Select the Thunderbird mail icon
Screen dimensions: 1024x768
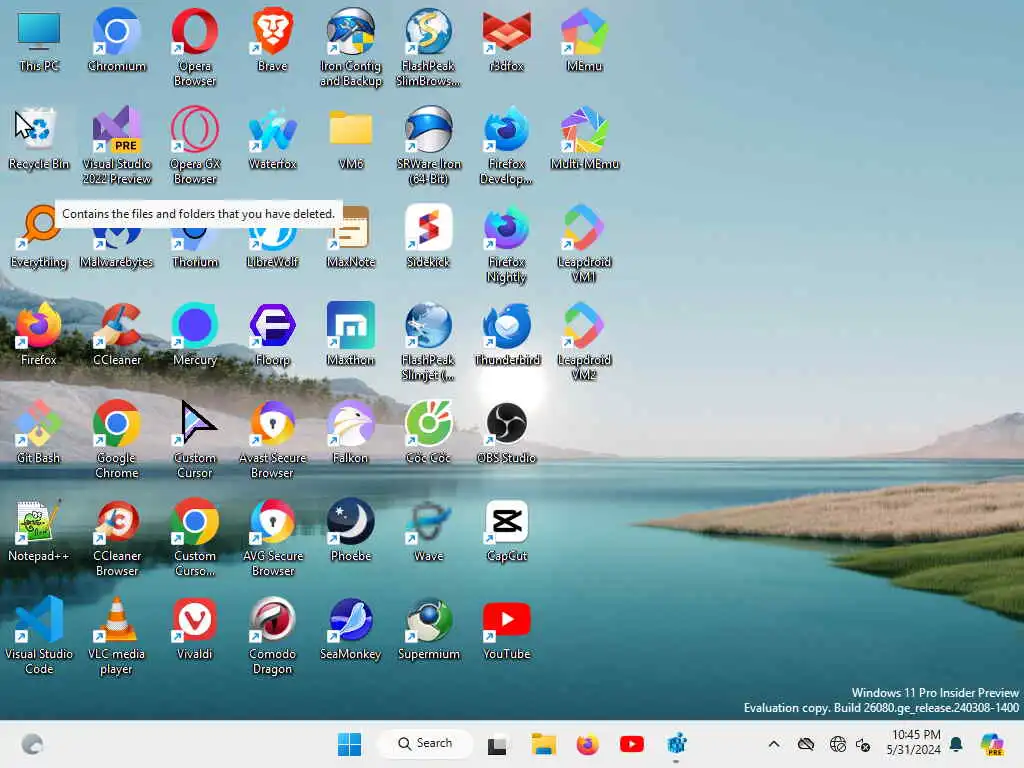click(x=506, y=334)
